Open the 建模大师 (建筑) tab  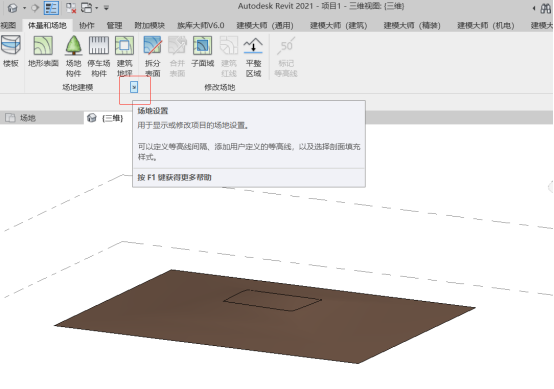pyautogui.click(x=338, y=25)
